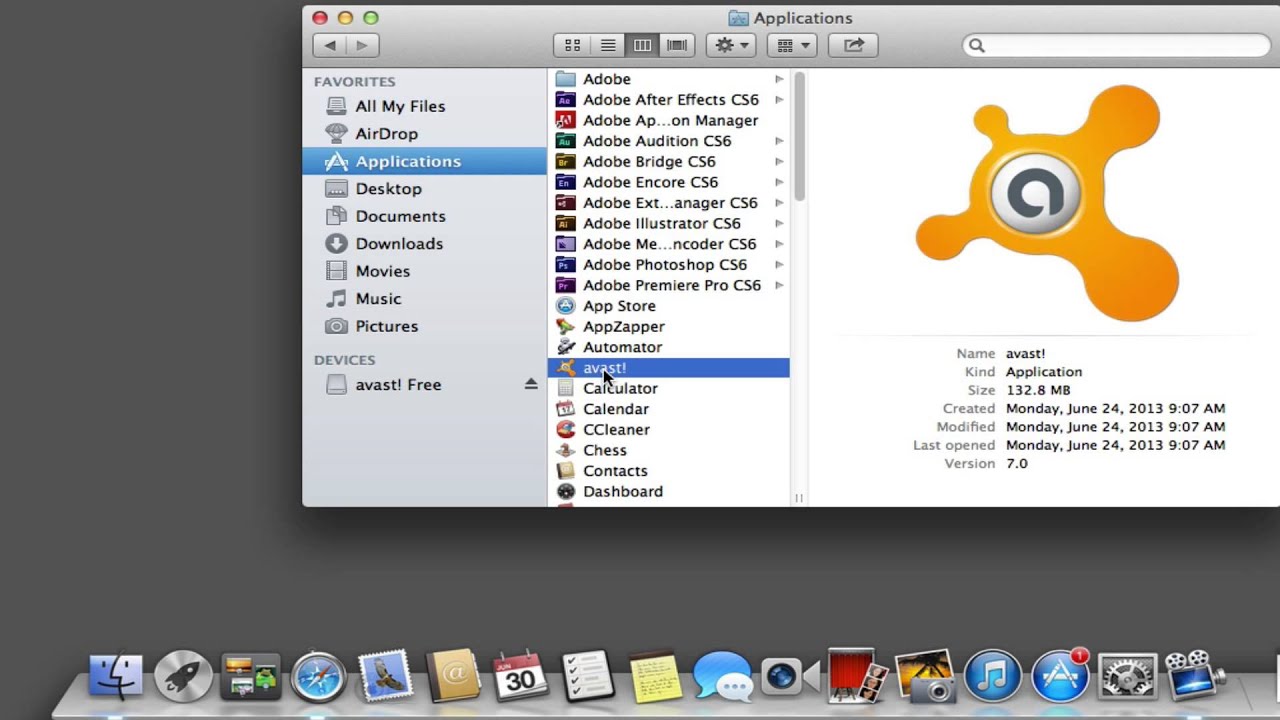Click the version value "7.0"
The image size is (1280, 720).
click(x=1017, y=464)
